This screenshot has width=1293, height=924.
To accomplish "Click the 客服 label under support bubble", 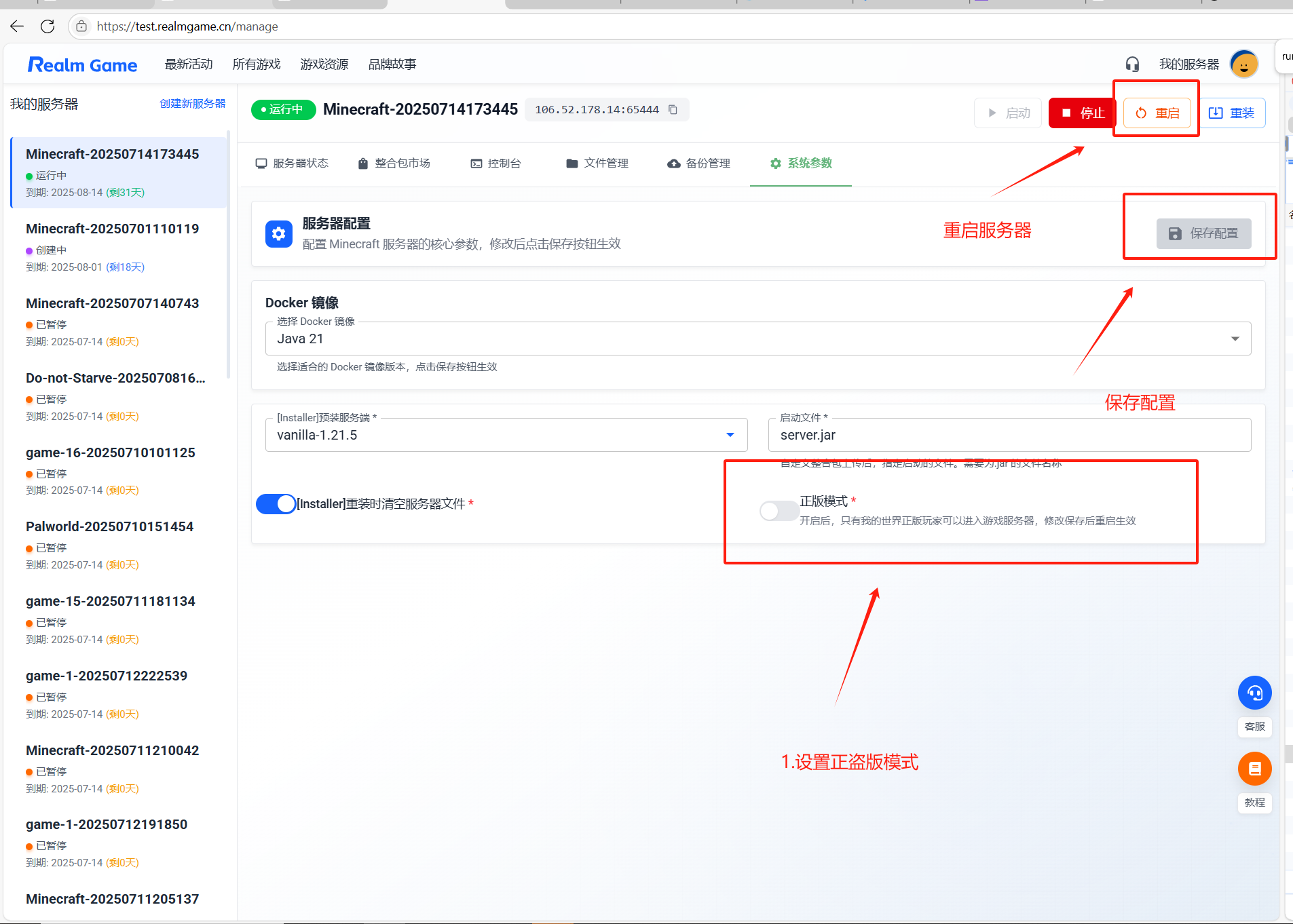I will (x=1255, y=727).
